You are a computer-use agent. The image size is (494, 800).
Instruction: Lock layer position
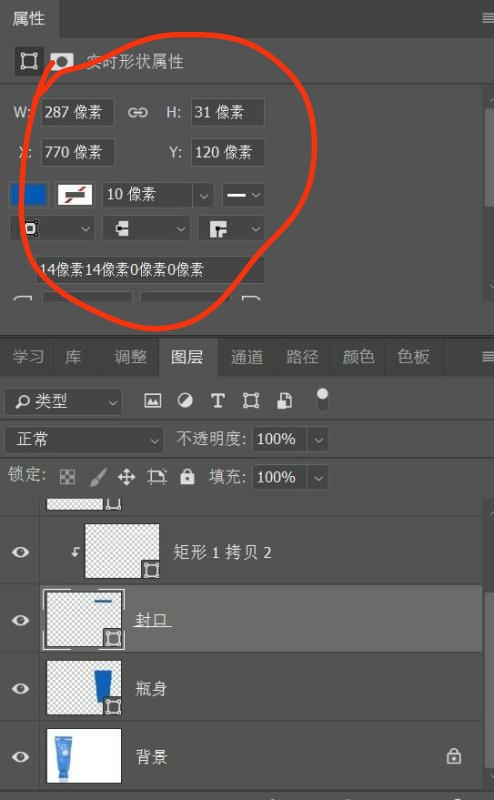click(x=127, y=477)
